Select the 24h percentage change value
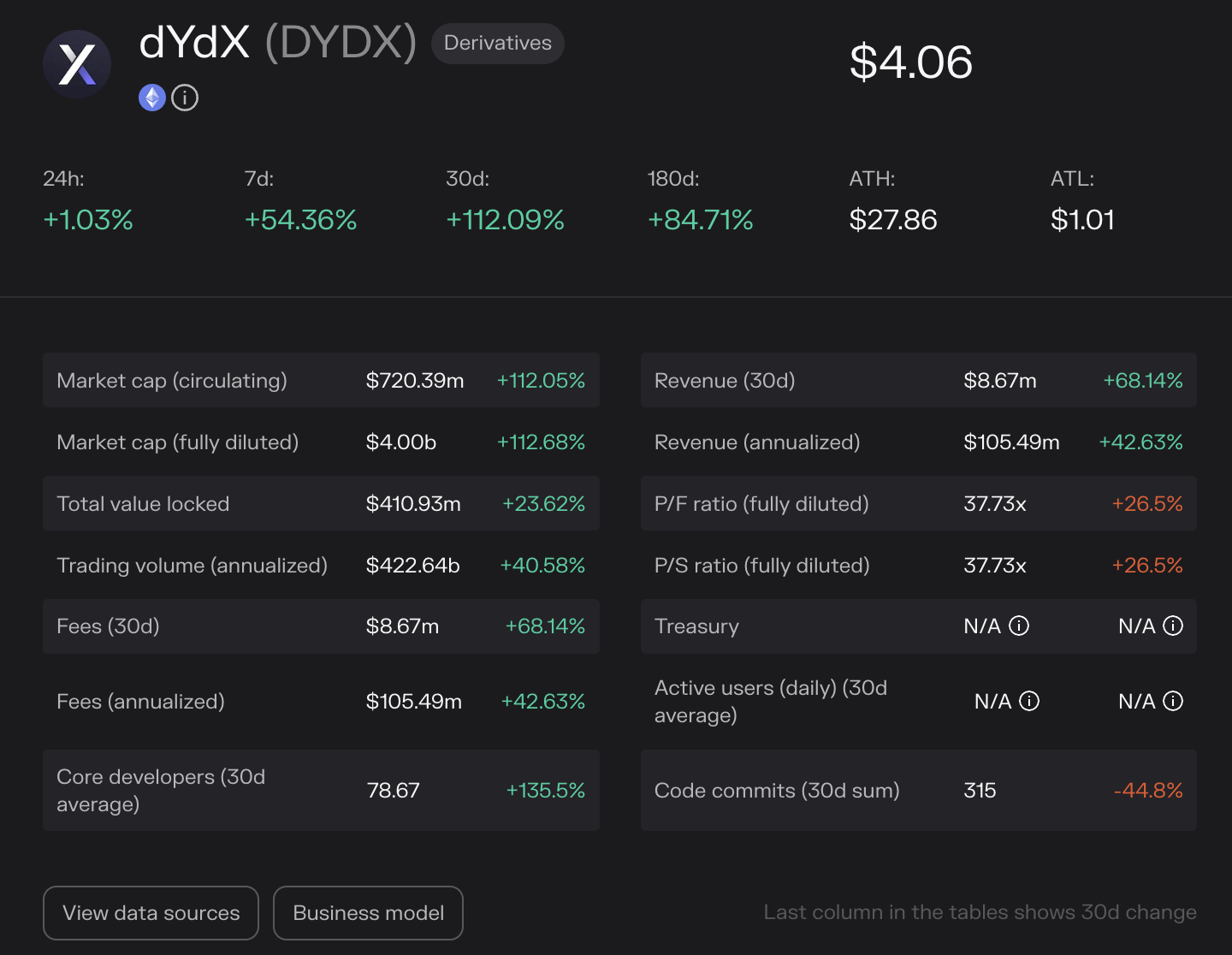 point(87,220)
